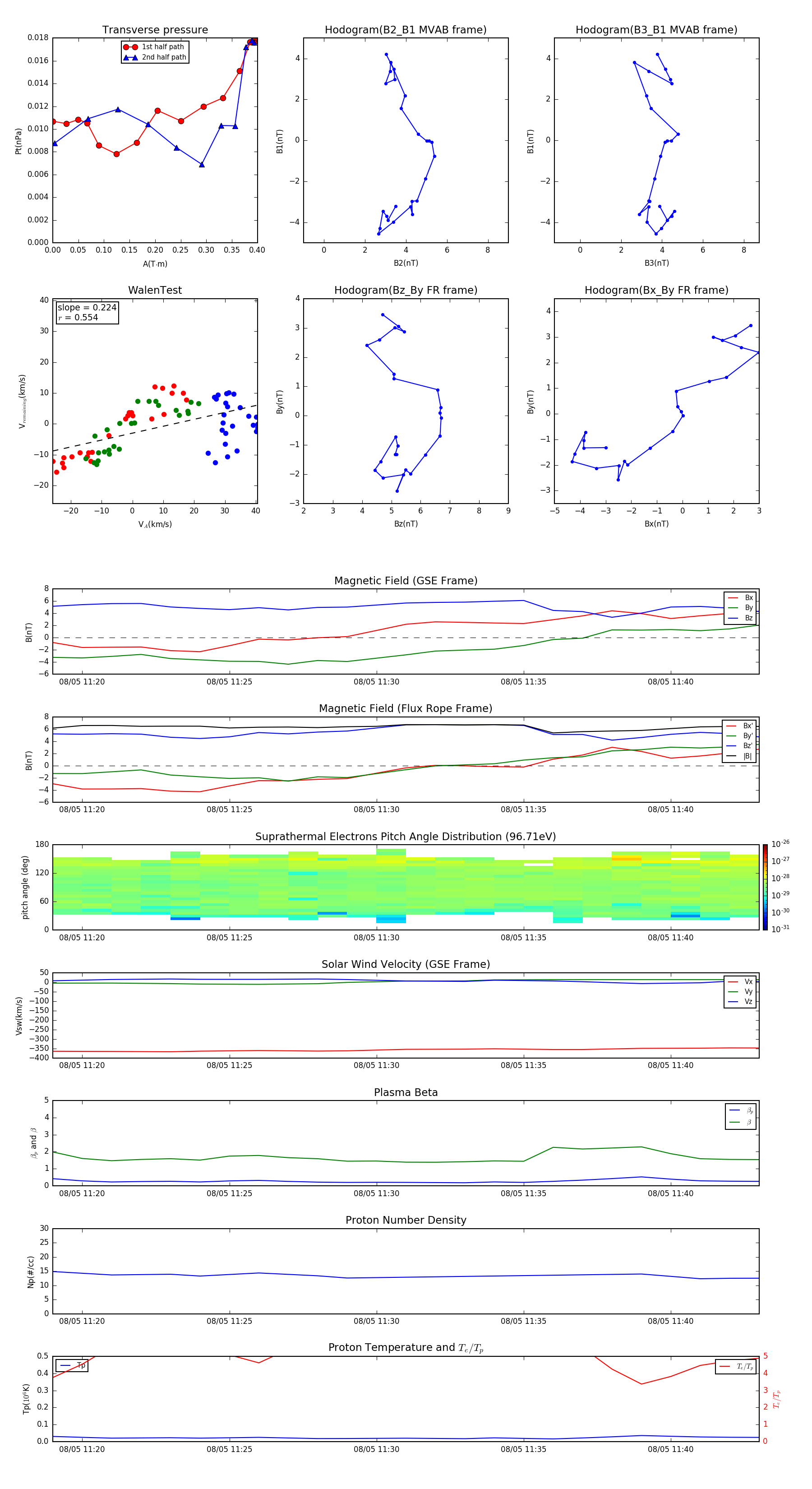Click the '2nd half path' legend entry
The width and height of the screenshot is (812, 1489).
click(x=154, y=57)
